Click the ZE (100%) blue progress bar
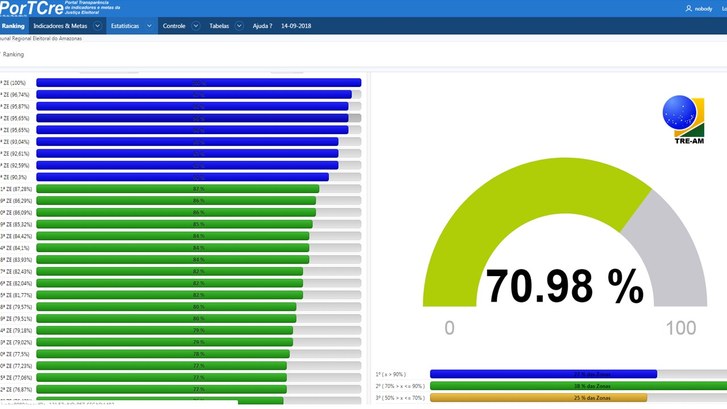The width and height of the screenshot is (727, 409). tap(198, 83)
